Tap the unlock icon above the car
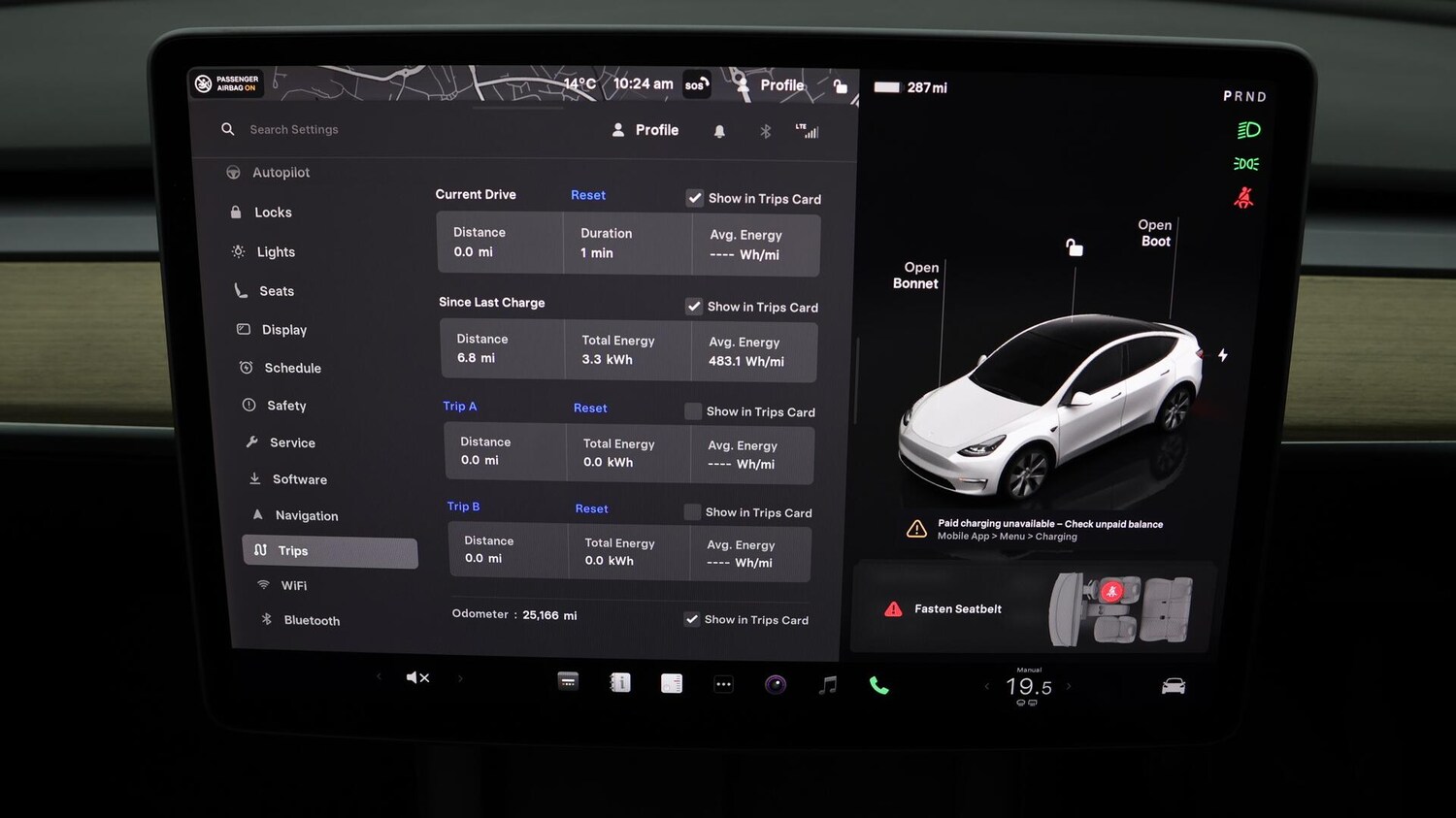The image size is (1456, 818). click(1074, 247)
